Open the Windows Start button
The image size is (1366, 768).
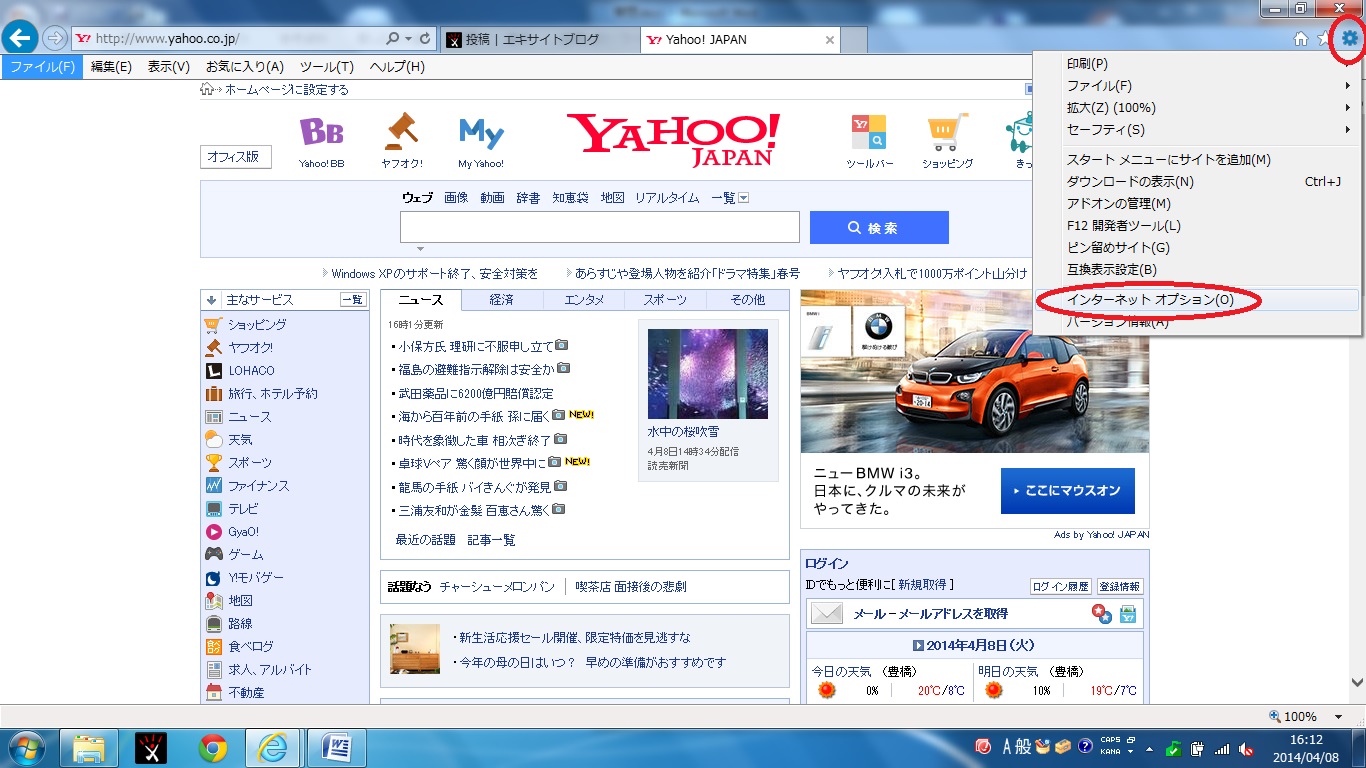(x=27, y=747)
